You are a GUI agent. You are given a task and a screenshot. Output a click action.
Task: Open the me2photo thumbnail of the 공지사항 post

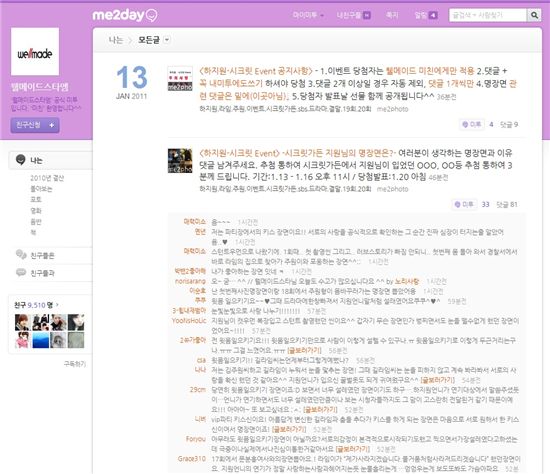[x=180, y=79]
